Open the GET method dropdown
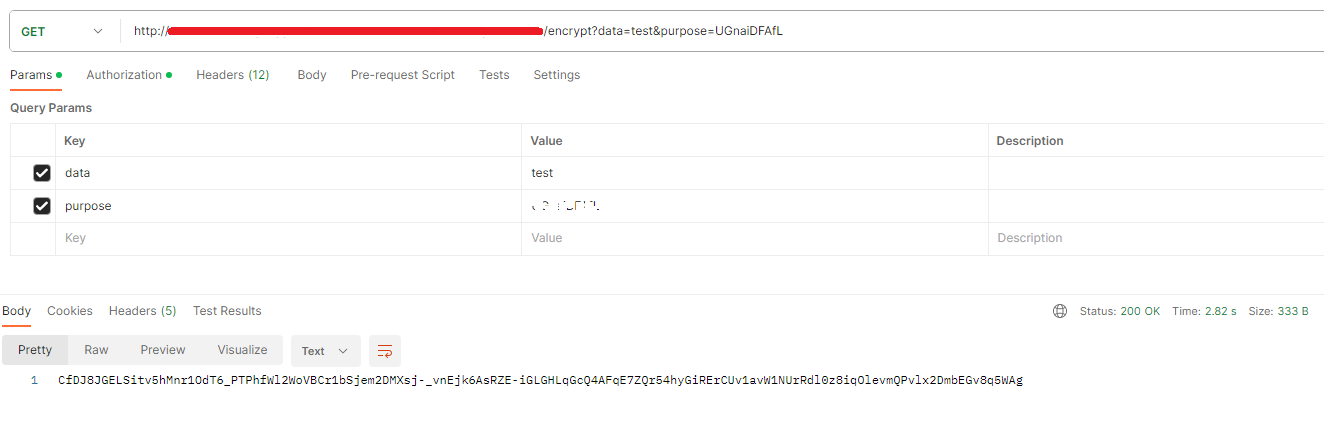Viewport: 1324px width, 447px height. coord(62,31)
